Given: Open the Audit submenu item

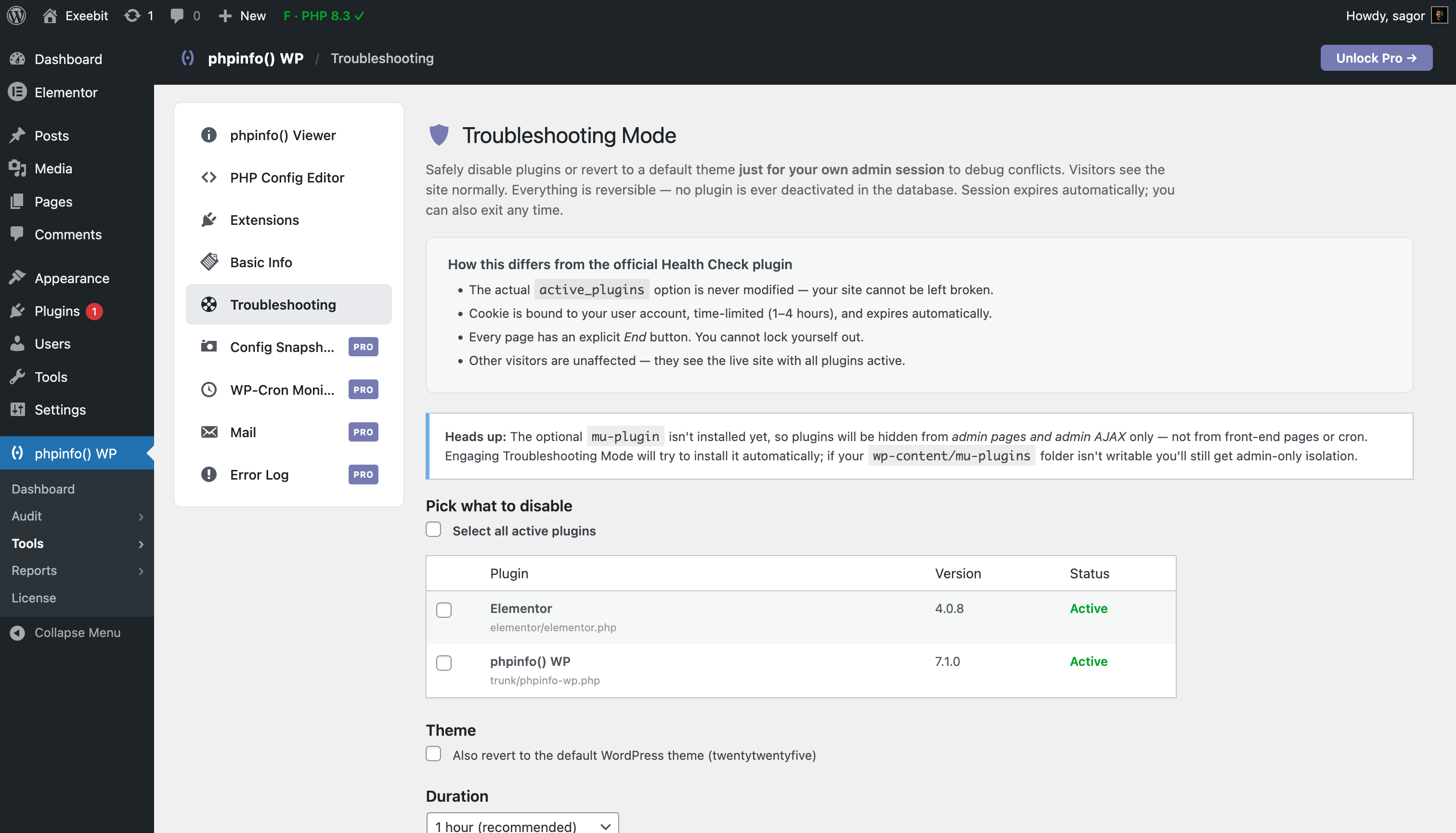Looking at the screenshot, I should coord(26,516).
